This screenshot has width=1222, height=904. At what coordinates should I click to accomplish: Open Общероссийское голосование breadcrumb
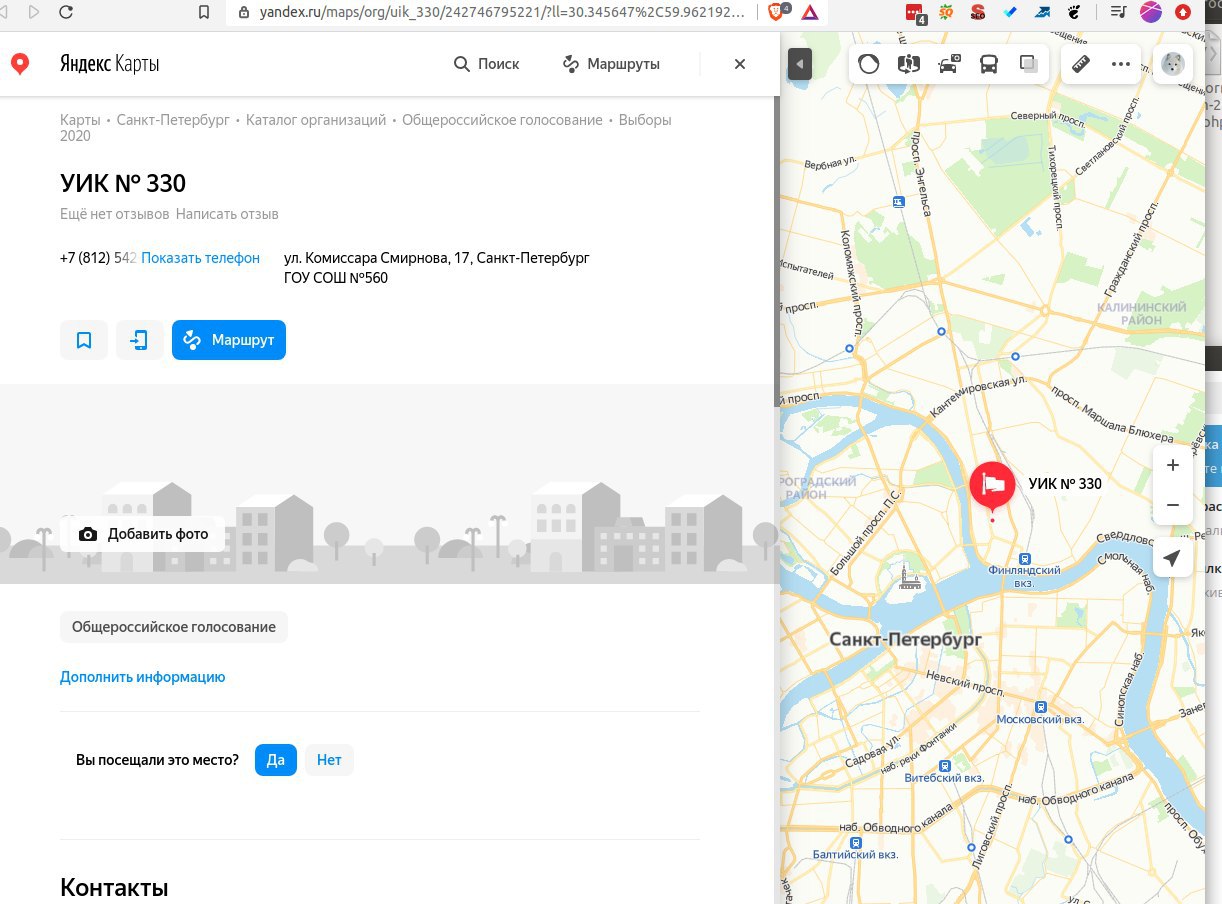coord(502,120)
